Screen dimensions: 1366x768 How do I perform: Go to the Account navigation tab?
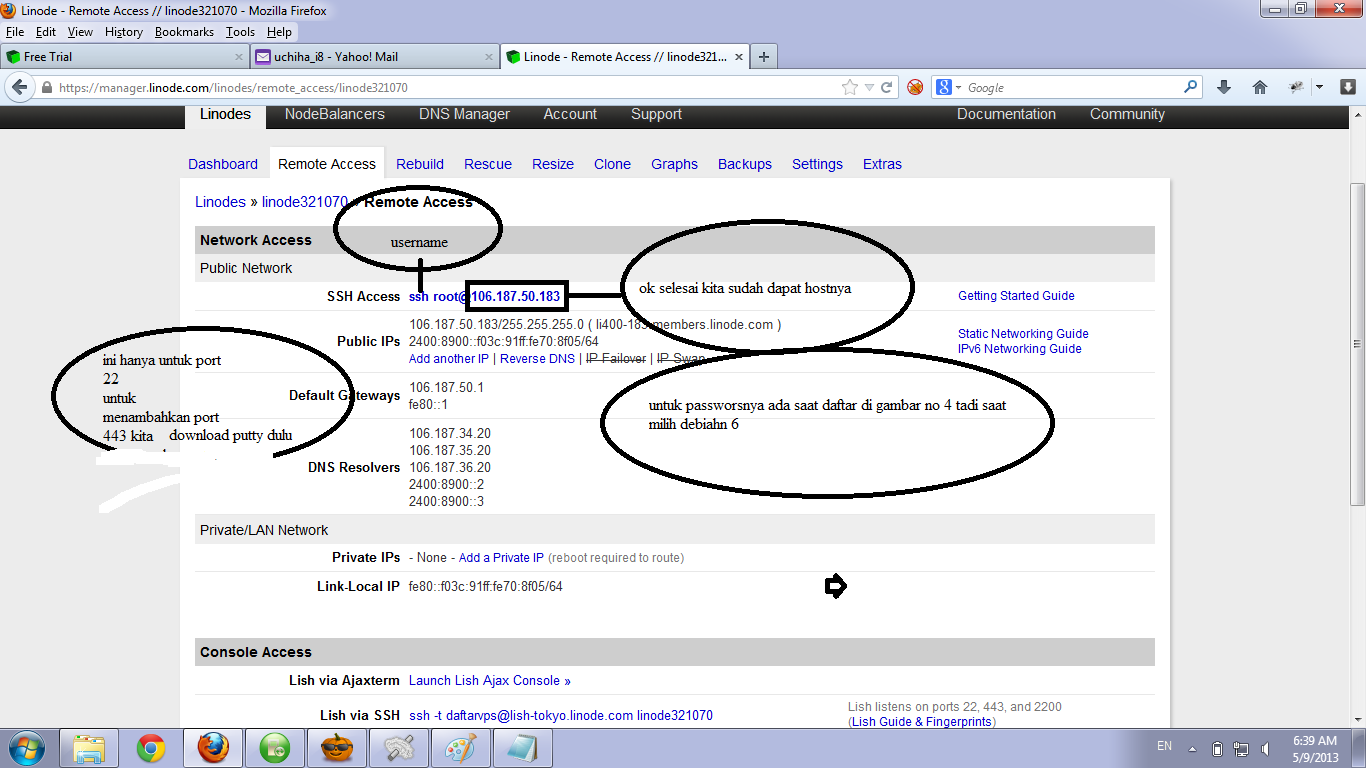pos(570,114)
